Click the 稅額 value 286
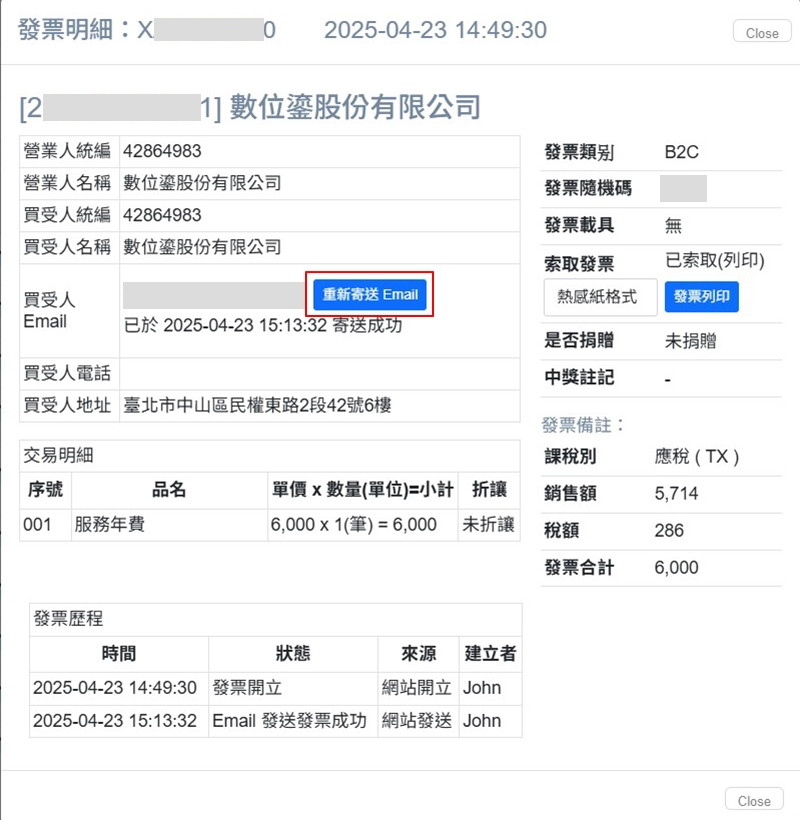The width and height of the screenshot is (800, 820). (669, 530)
